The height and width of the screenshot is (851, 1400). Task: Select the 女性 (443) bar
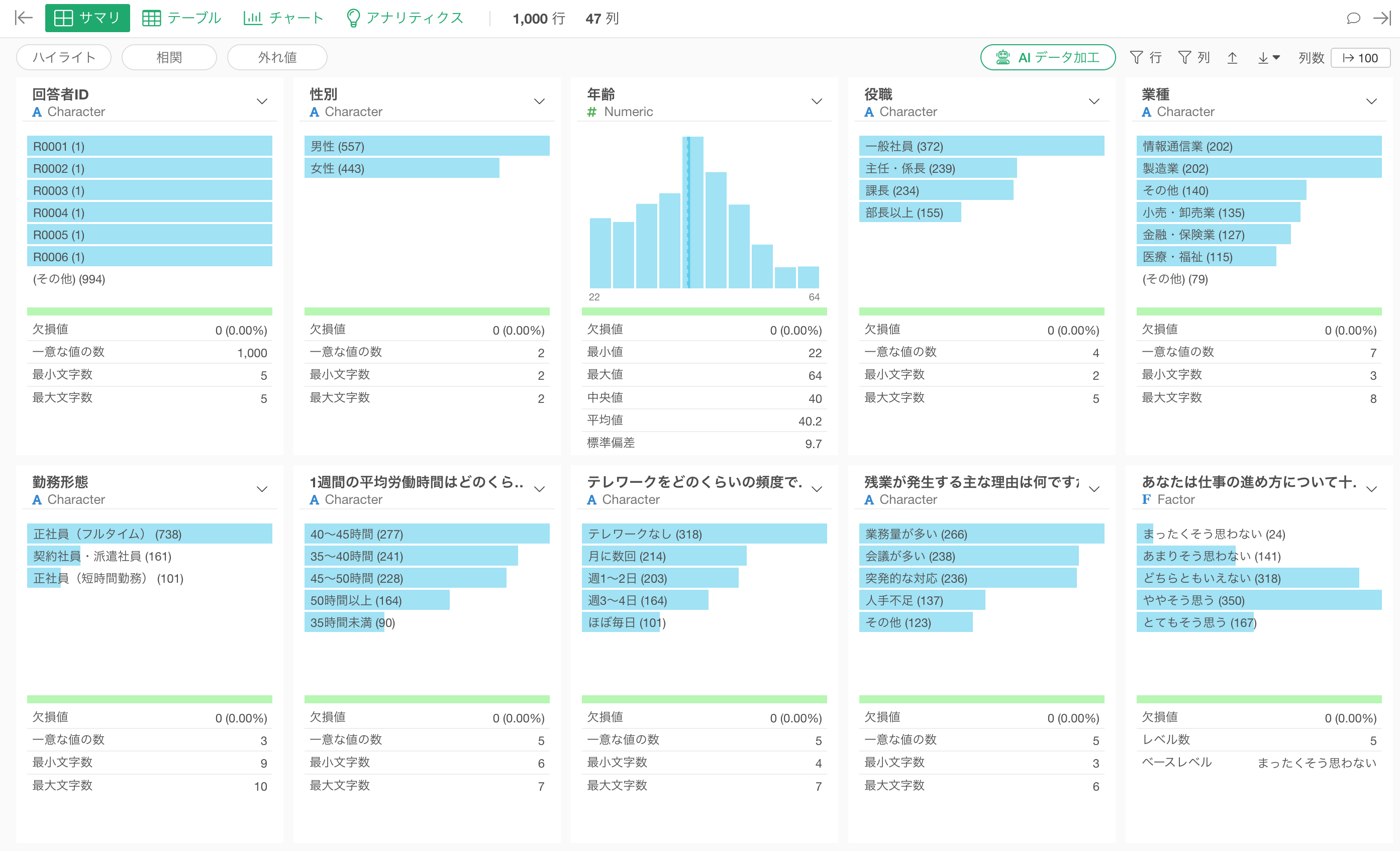[402, 168]
